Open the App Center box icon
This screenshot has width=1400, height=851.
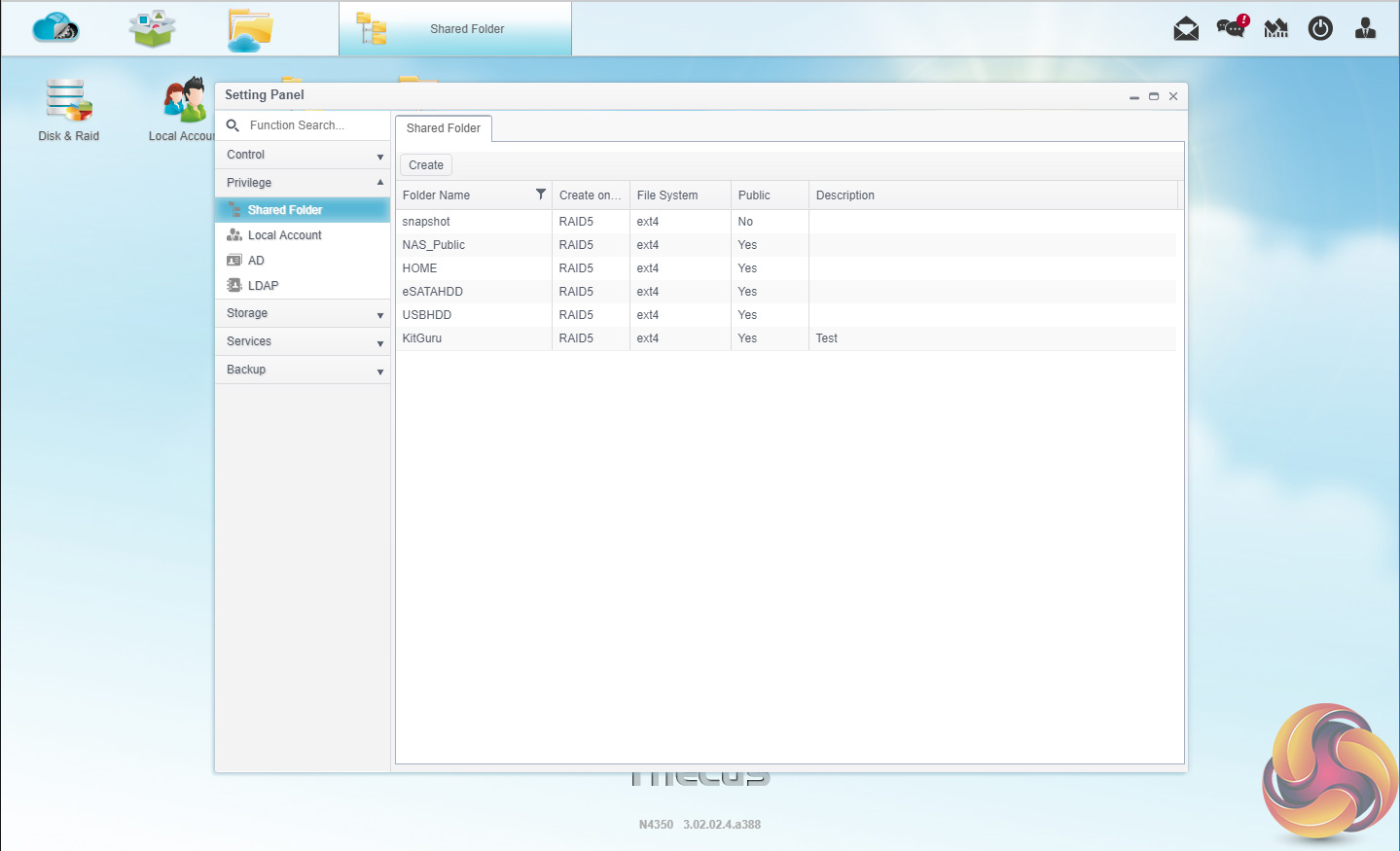pos(153,28)
